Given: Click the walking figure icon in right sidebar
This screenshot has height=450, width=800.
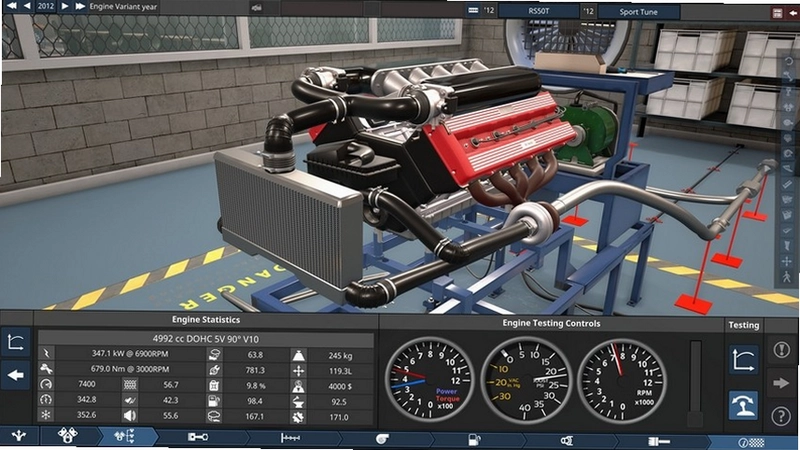Looking at the screenshot, I should 787,277.
